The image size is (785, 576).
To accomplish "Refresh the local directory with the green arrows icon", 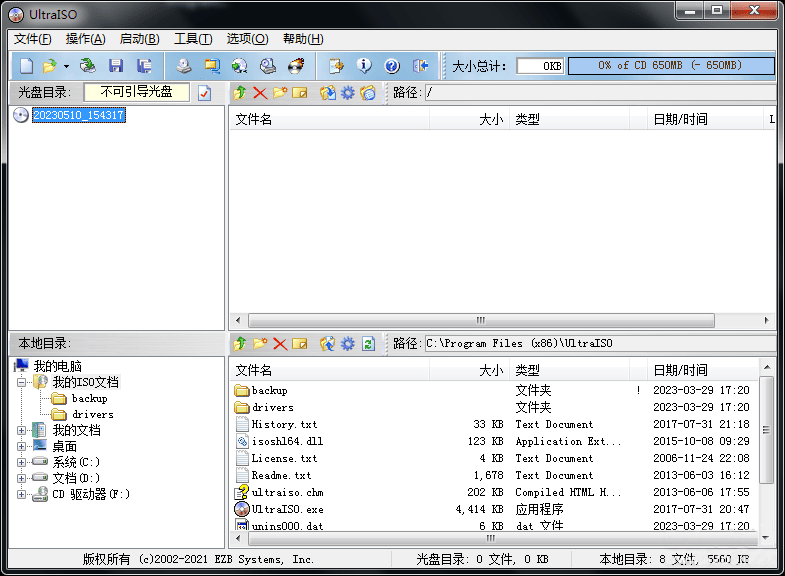I will coord(368,344).
